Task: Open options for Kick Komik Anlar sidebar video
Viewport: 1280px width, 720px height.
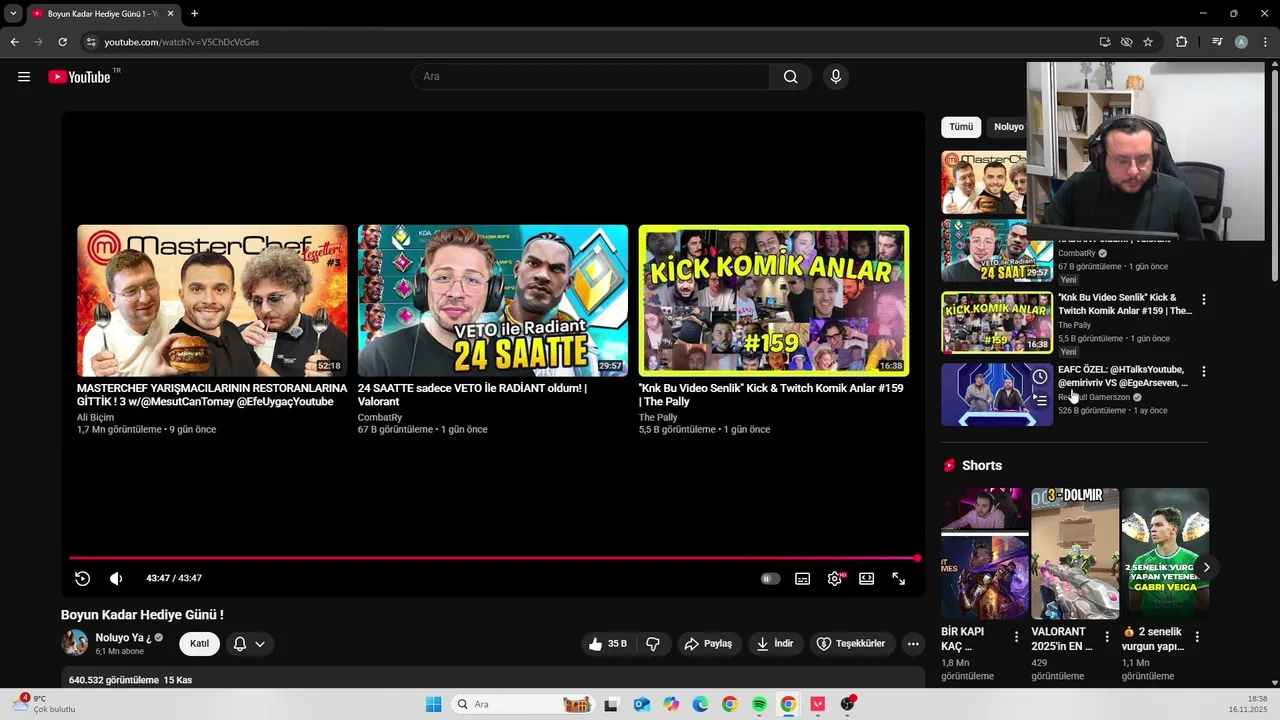Action: coord(1203,299)
